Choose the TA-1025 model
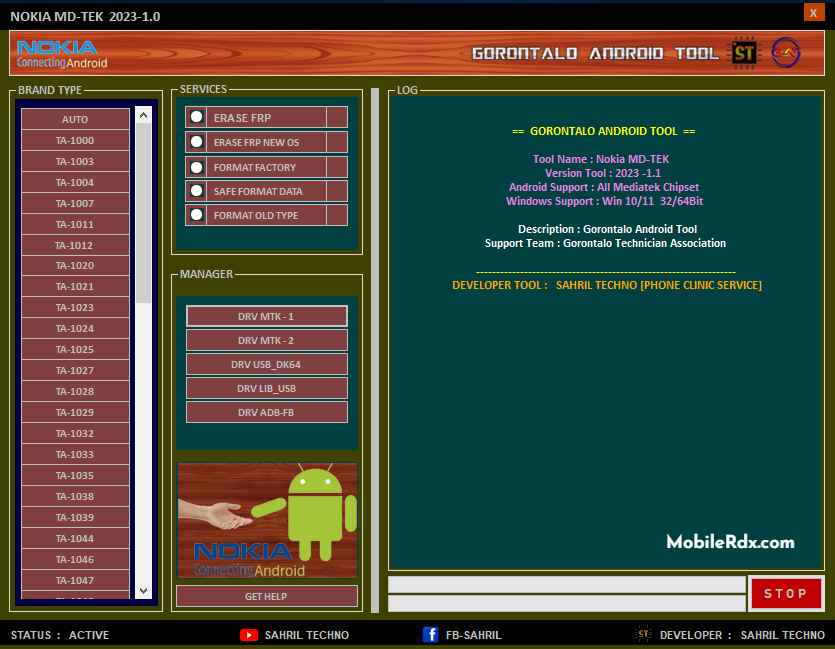The height and width of the screenshot is (649, 835). pyautogui.click(x=75, y=349)
